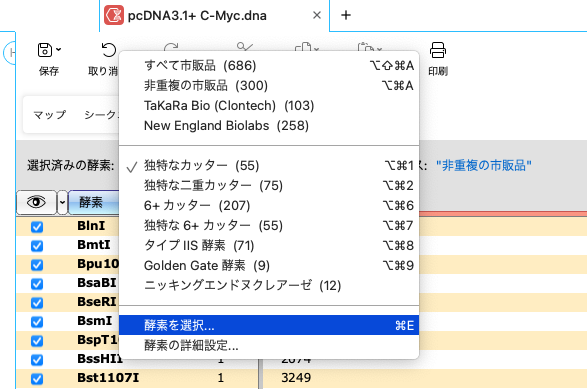Uncheck the BspT1 enzyme checkbox
Screen dimensions: 587x389
37,341
